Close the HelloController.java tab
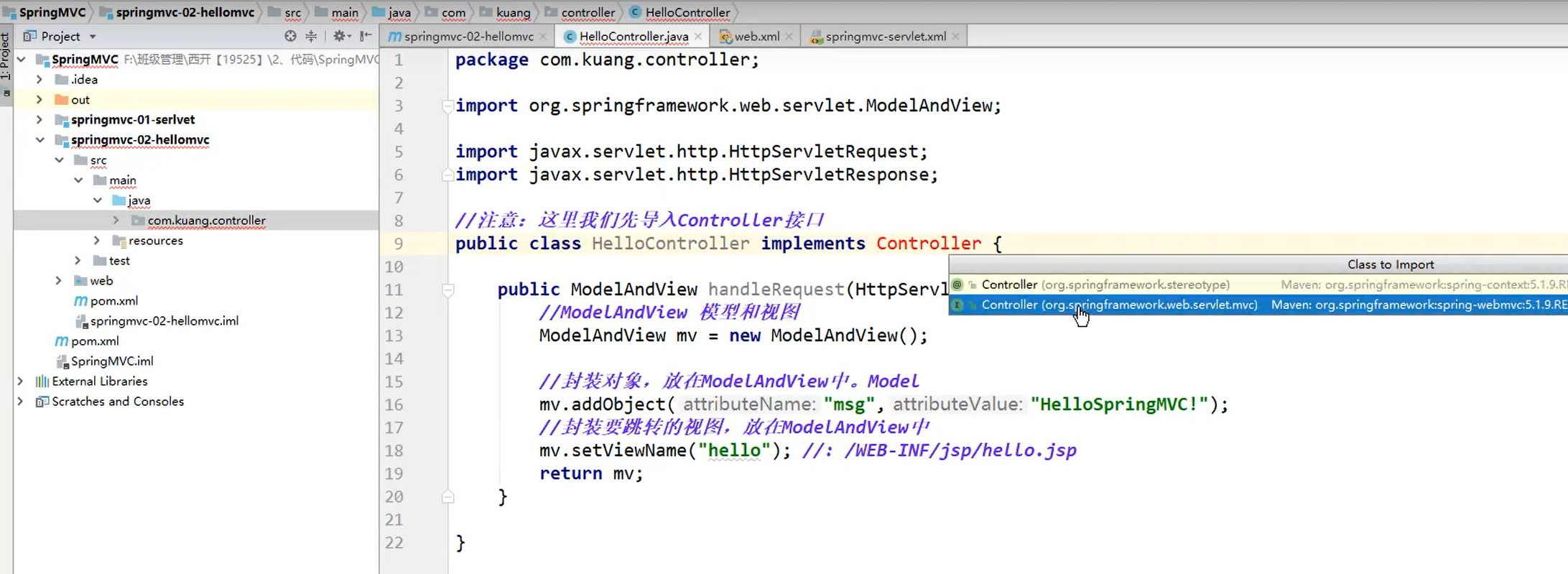Image resolution: width=1568 pixels, height=574 pixels. click(698, 37)
